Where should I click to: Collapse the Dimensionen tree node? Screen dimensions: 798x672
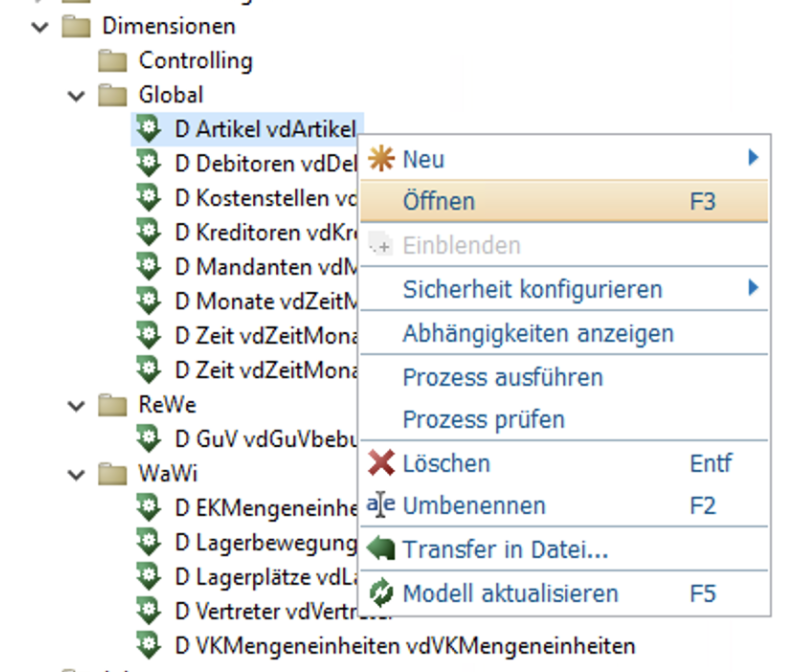(40, 26)
